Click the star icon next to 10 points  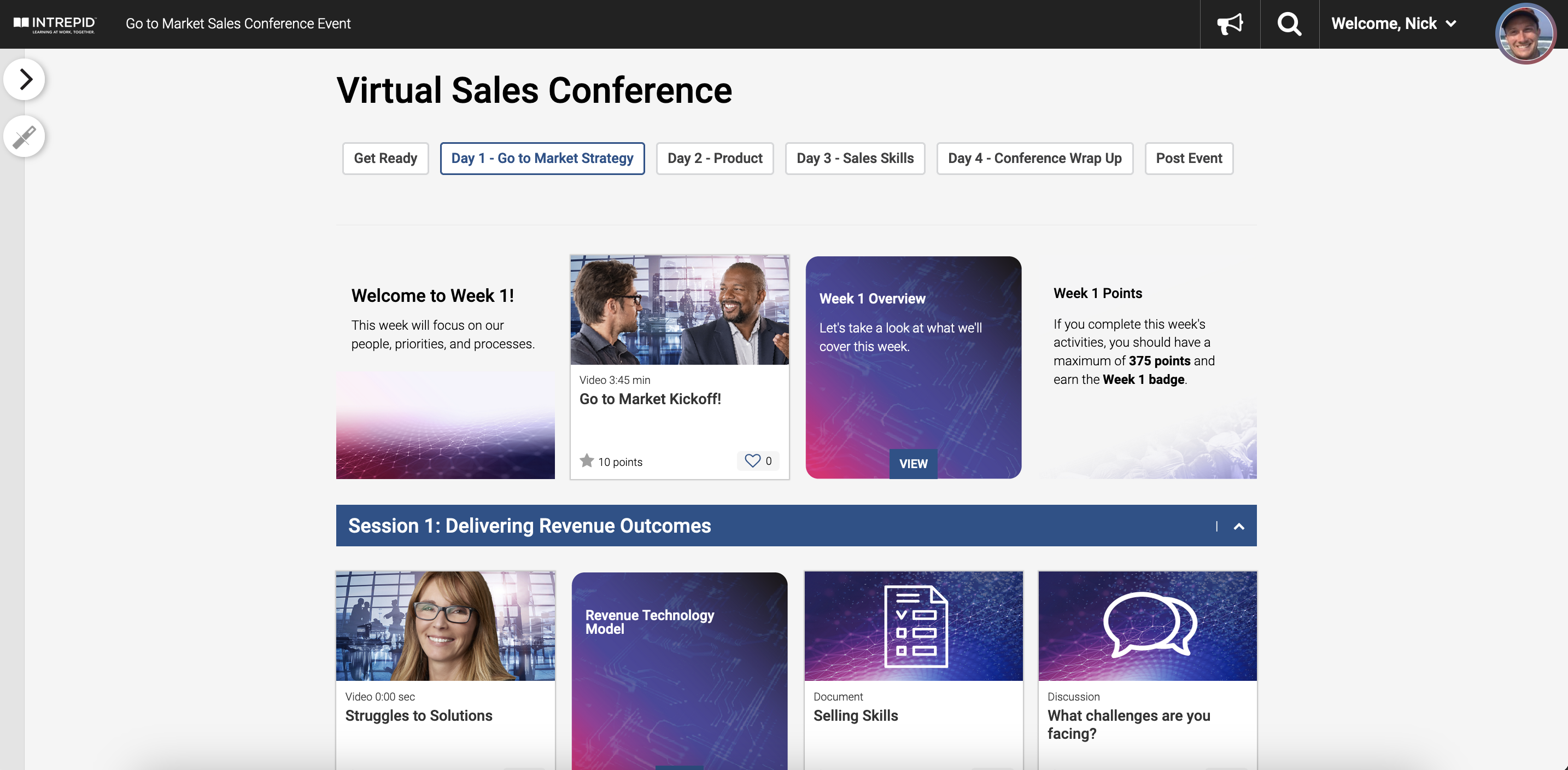click(x=586, y=461)
